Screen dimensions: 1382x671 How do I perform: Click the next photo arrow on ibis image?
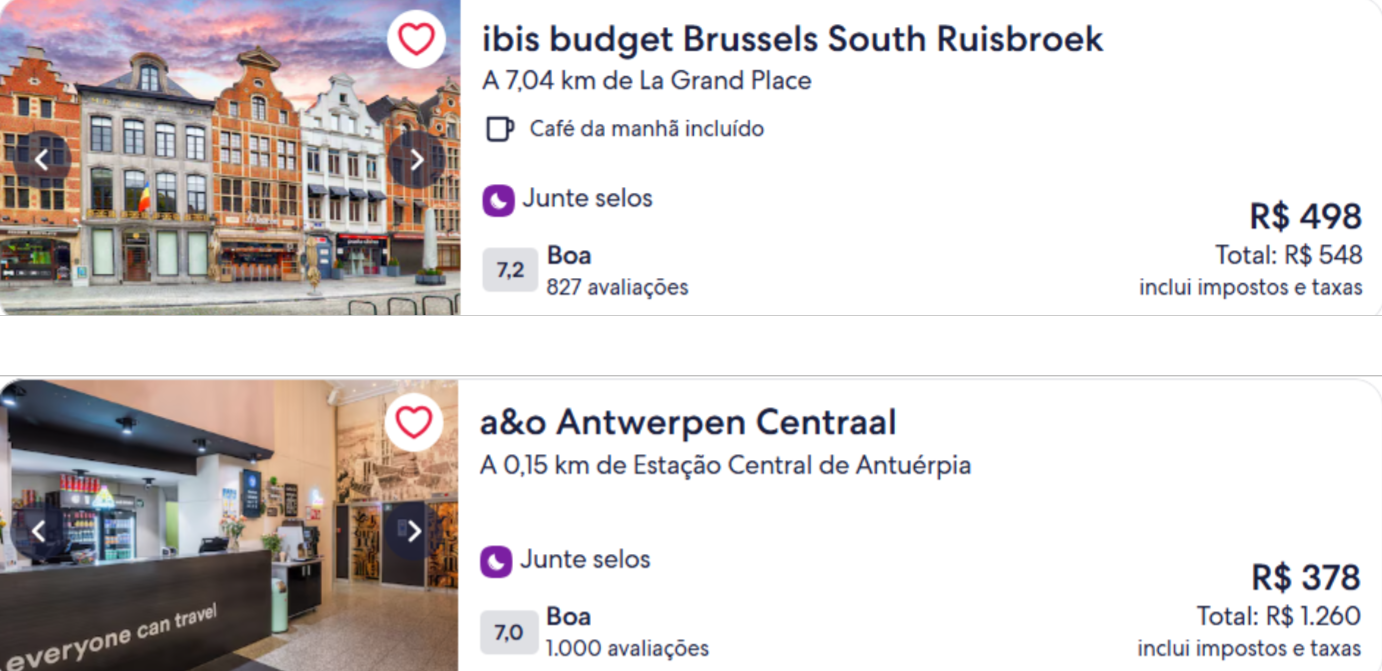419,160
